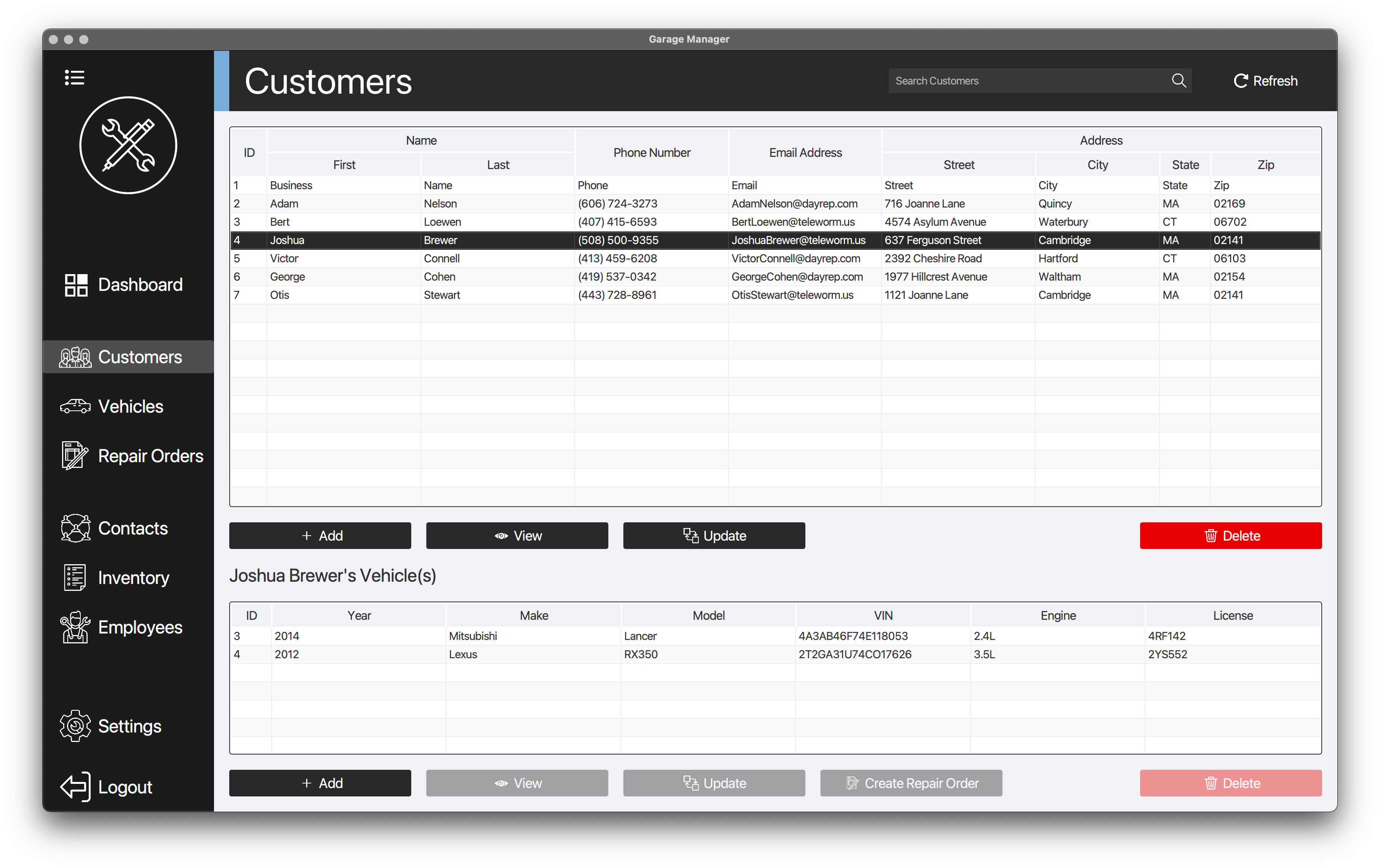The image size is (1380, 868).
Task: Click the Employees mechanic icon
Action: coord(75,627)
